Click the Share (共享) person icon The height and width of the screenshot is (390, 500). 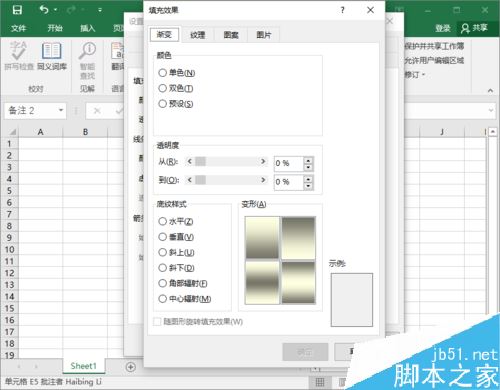tap(465, 28)
